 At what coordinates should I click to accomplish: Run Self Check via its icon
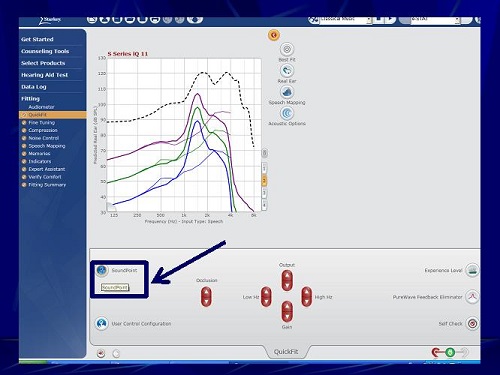[472, 323]
